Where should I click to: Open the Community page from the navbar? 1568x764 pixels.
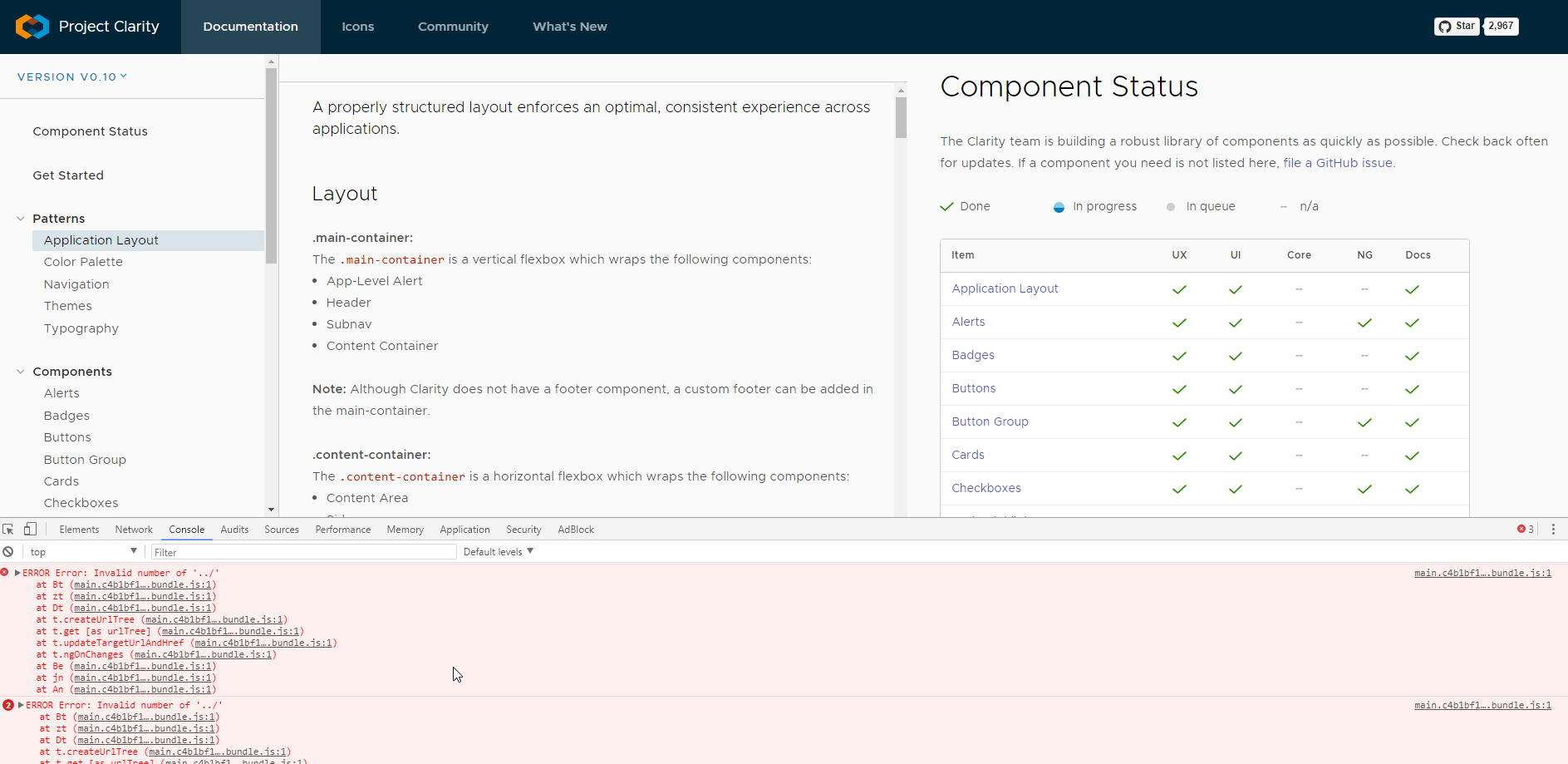[x=453, y=26]
